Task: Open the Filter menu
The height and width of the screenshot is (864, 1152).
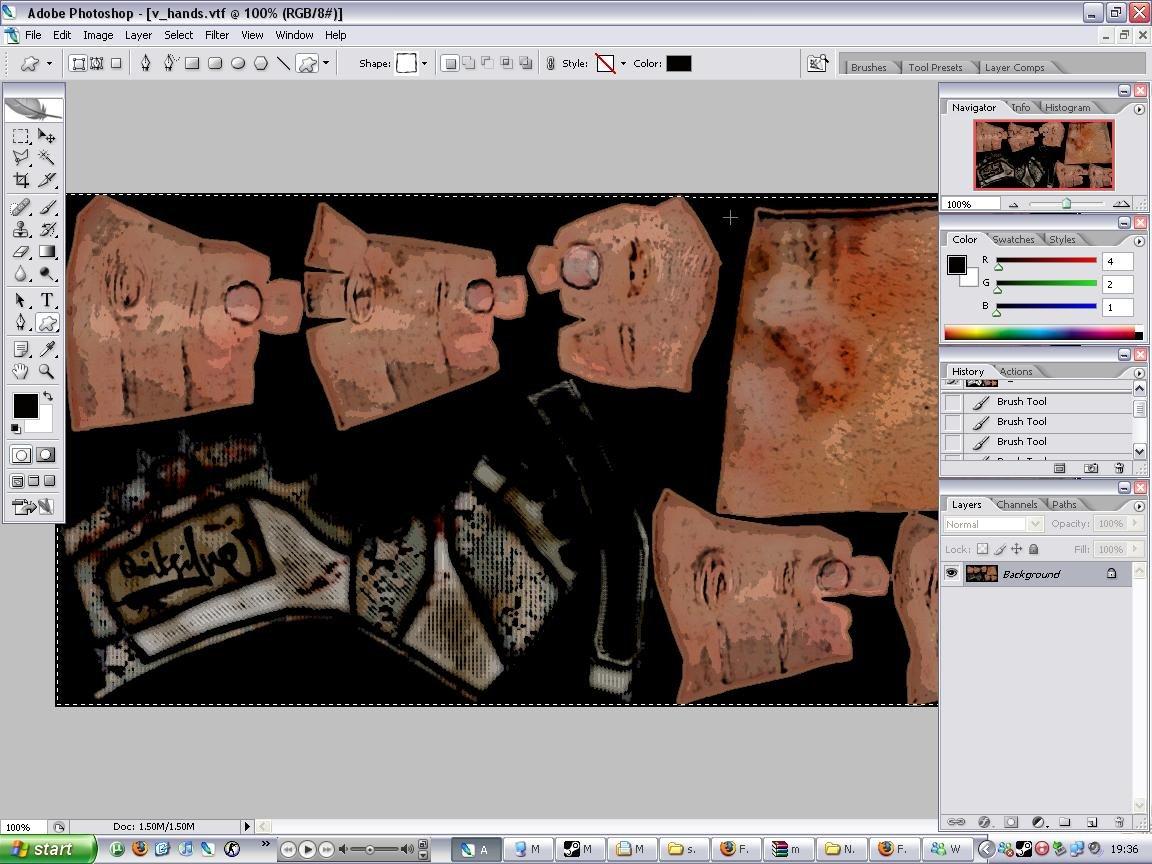Action: point(217,35)
